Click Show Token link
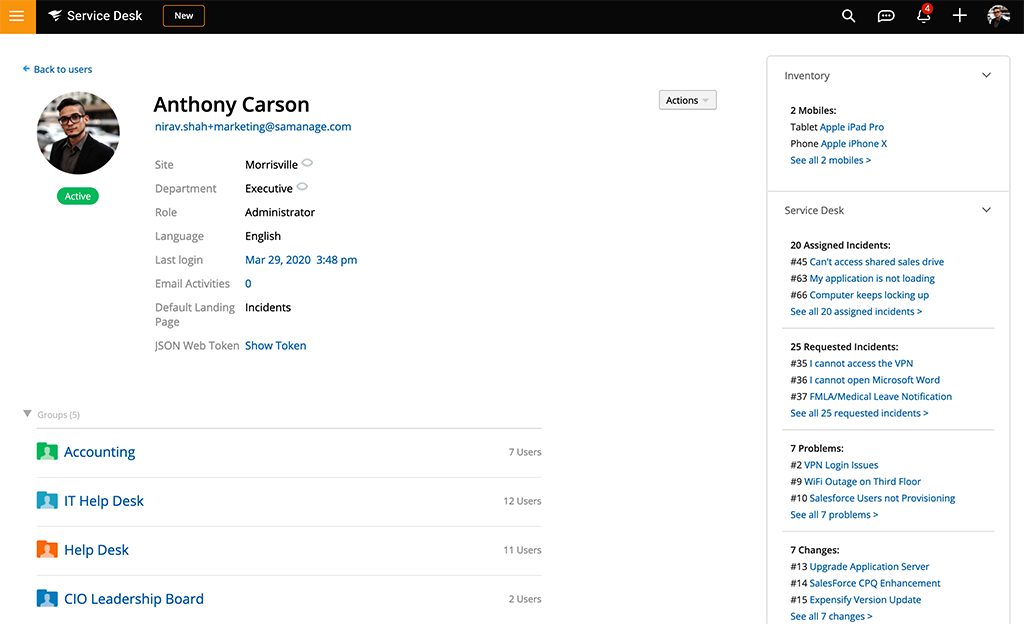 [x=275, y=346]
